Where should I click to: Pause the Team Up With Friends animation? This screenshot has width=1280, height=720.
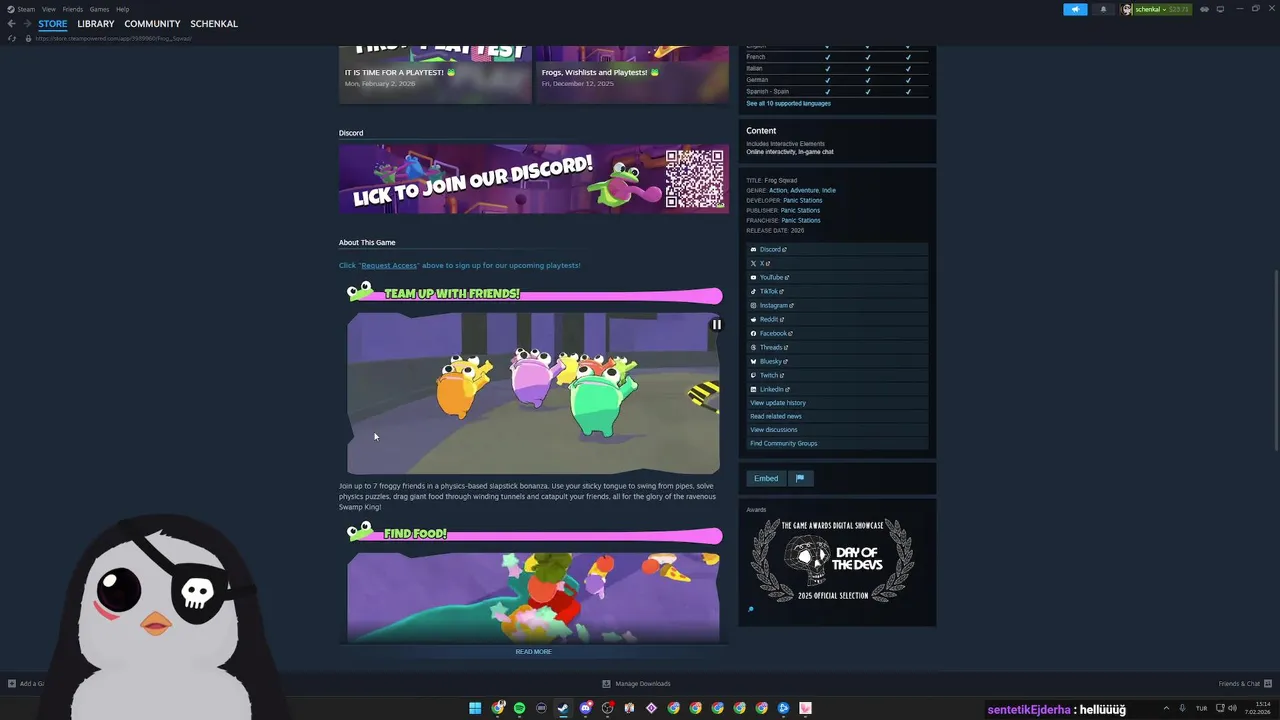pos(716,324)
